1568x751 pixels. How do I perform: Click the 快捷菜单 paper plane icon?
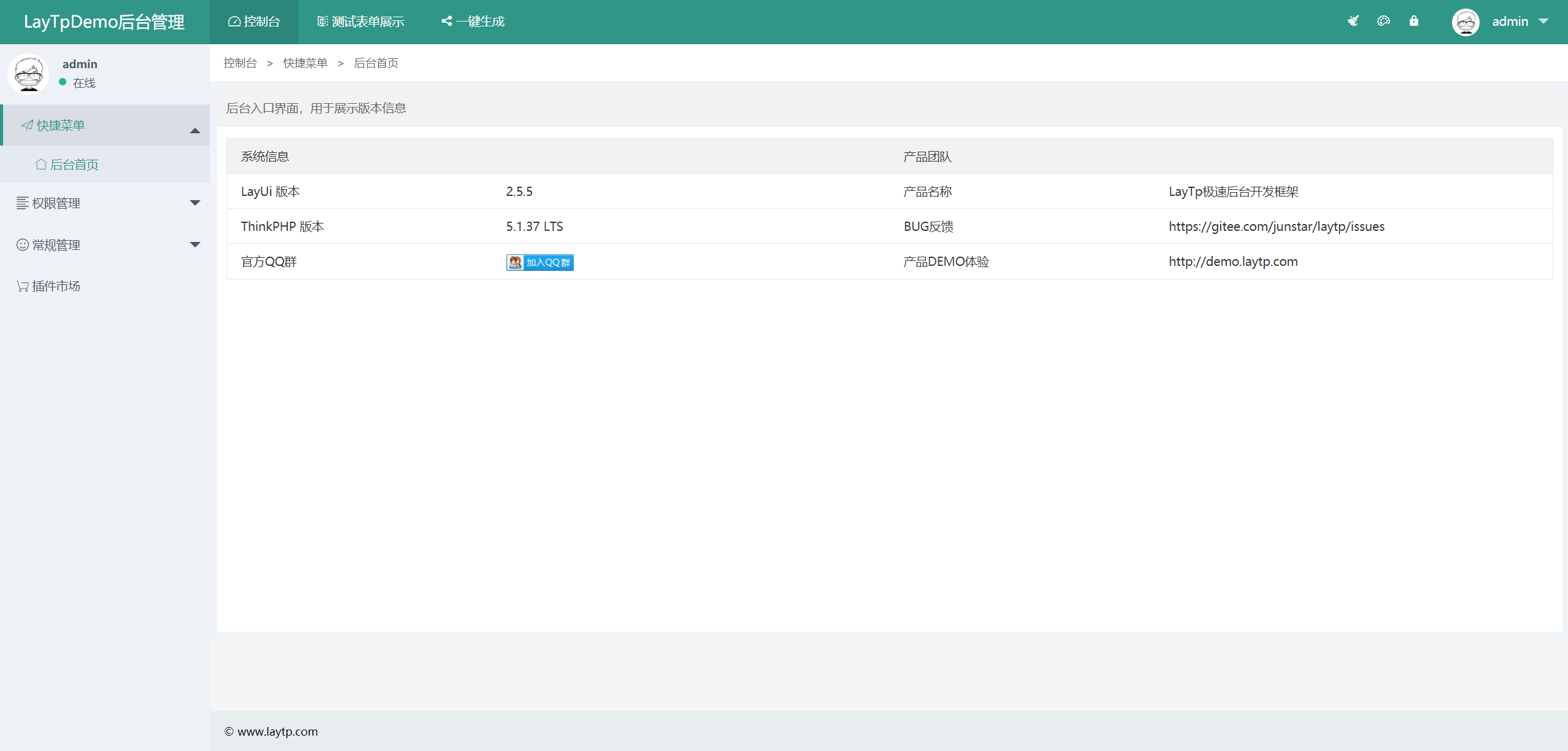tap(27, 125)
